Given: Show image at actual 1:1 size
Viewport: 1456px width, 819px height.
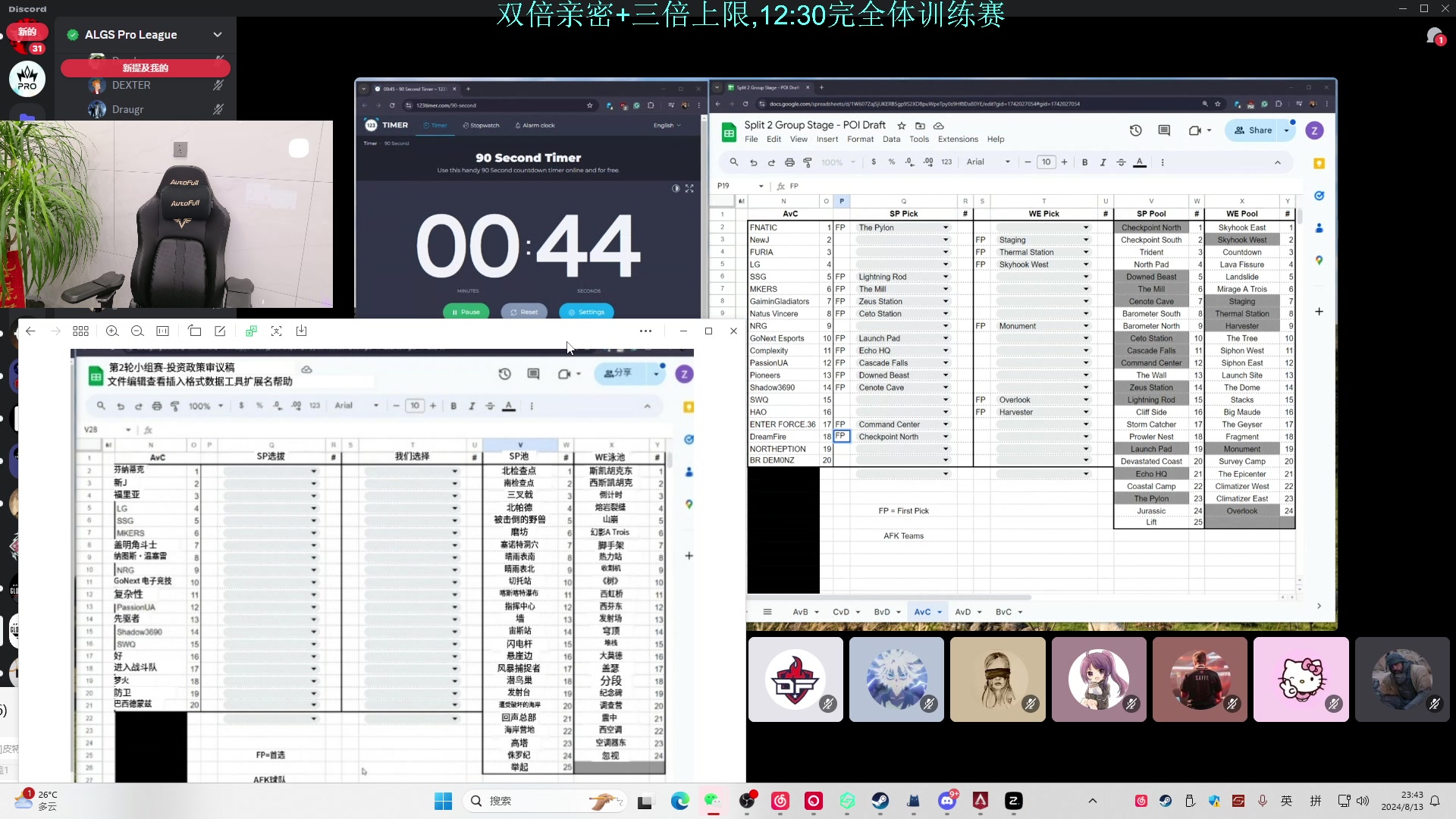Looking at the screenshot, I should coord(162,331).
